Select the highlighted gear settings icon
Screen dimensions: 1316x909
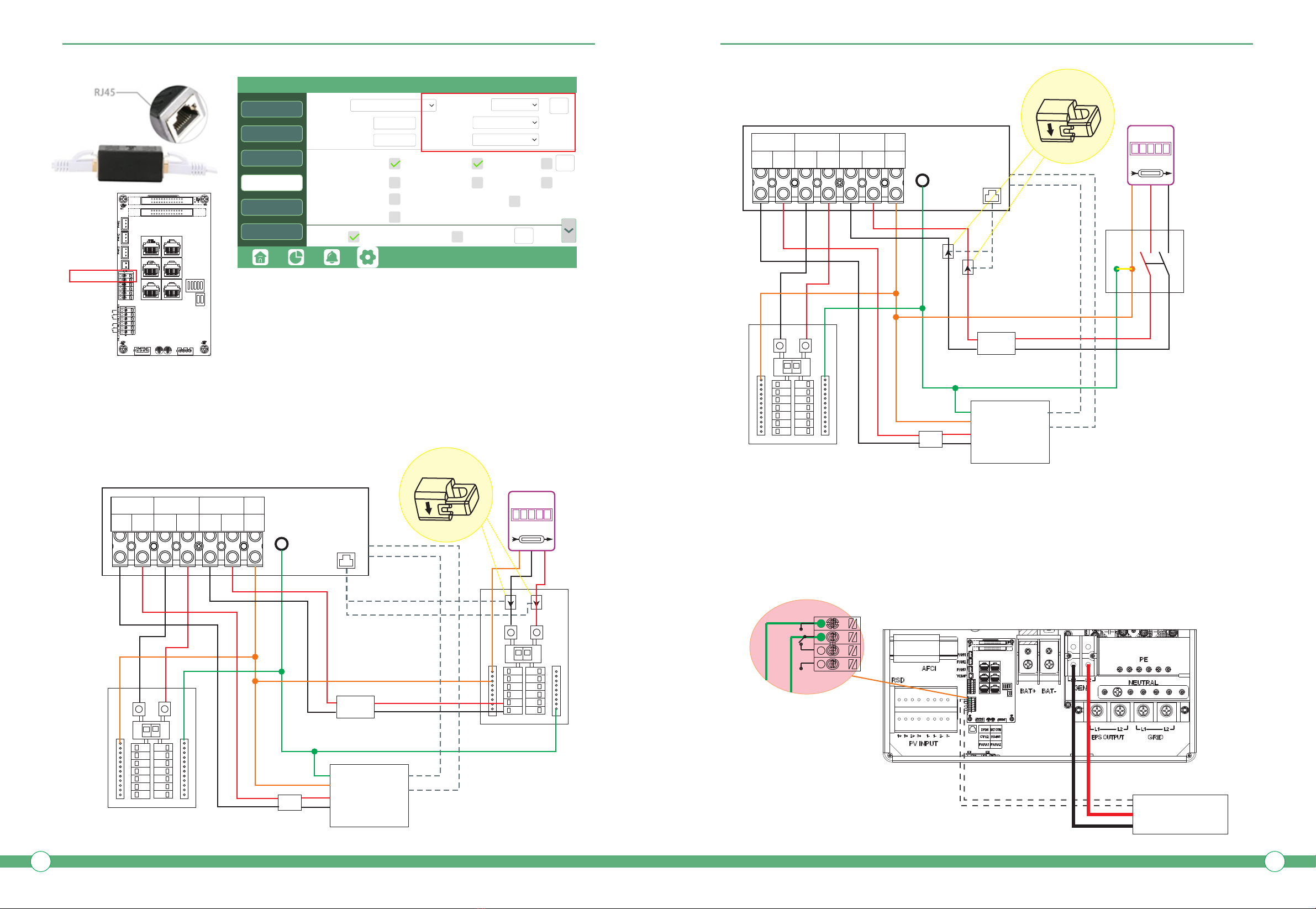367,258
